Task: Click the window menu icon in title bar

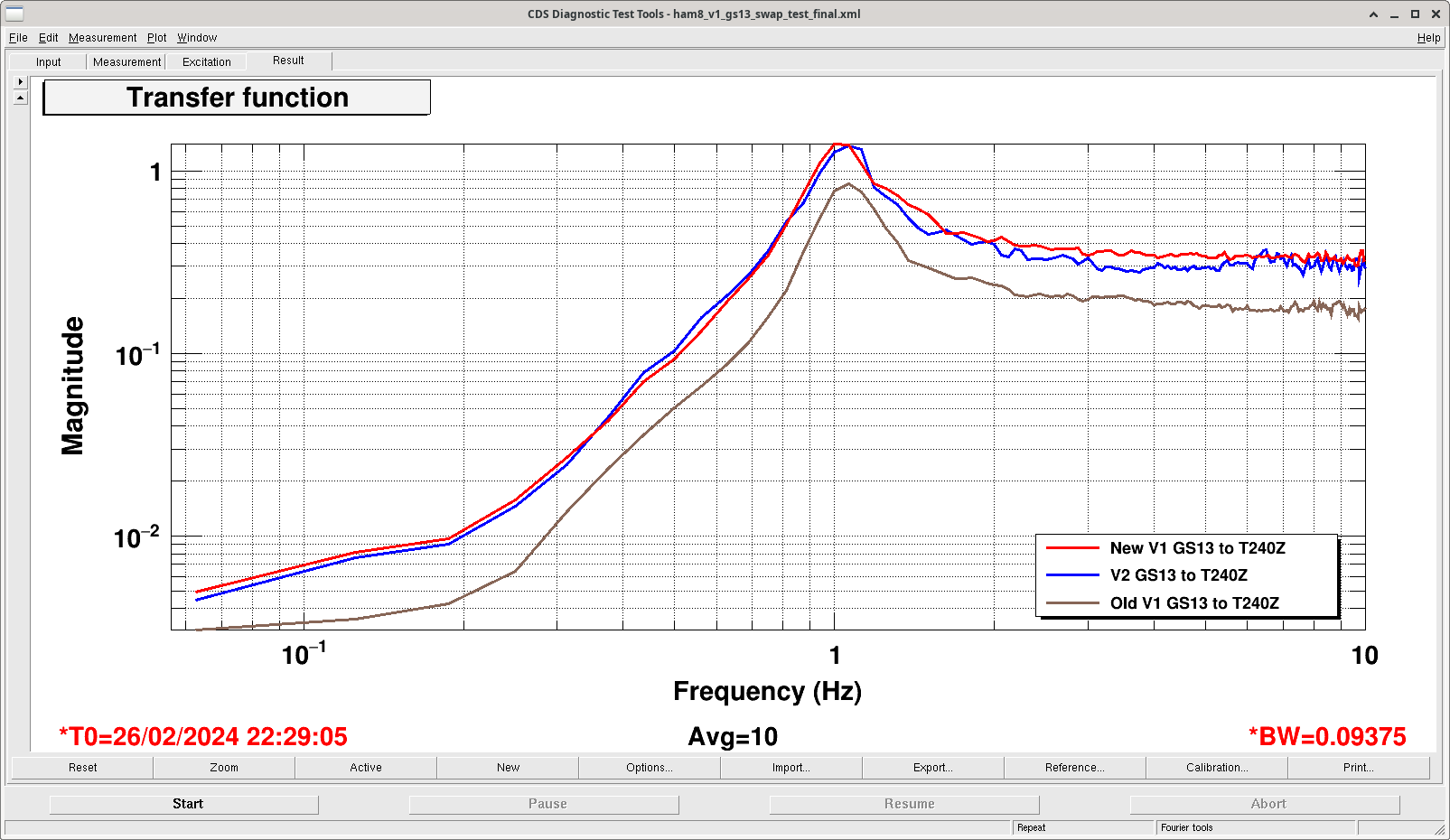Action: (x=14, y=14)
